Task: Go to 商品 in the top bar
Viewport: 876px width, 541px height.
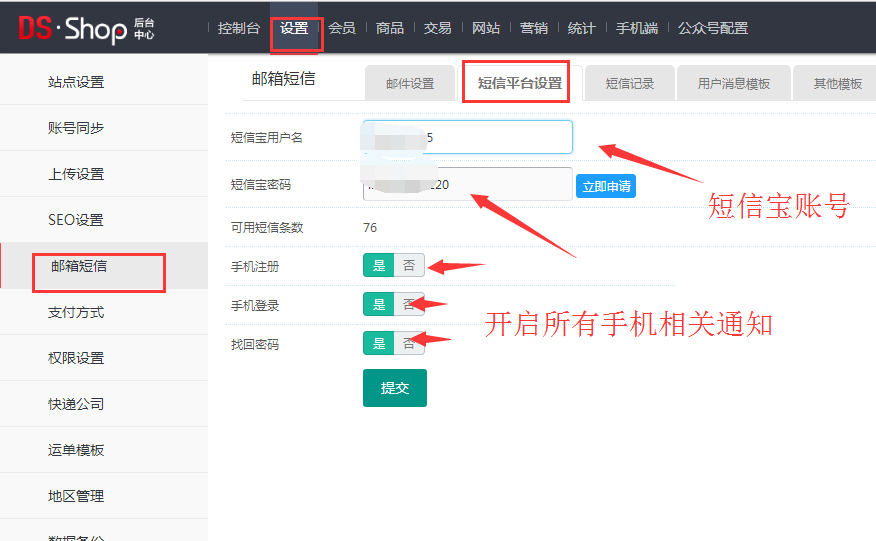Action: coord(390,28)
